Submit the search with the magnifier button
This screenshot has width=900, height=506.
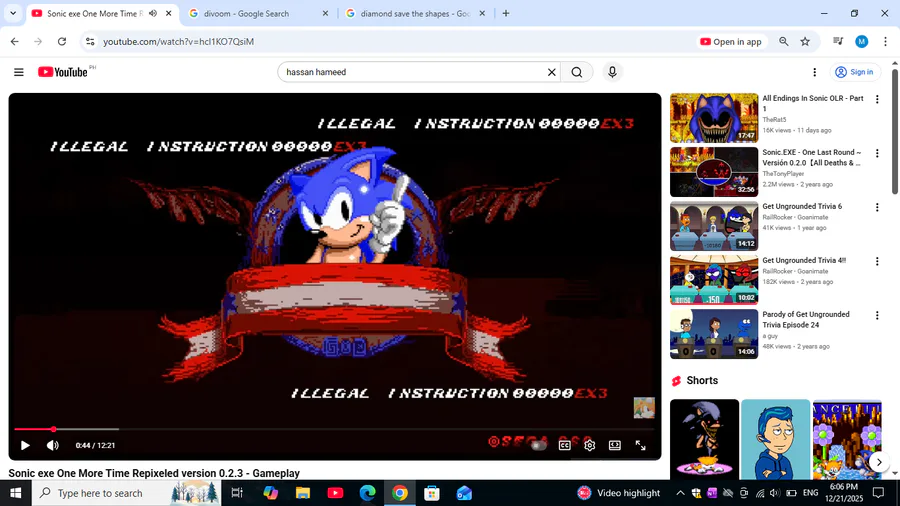[x=577, y=72]
